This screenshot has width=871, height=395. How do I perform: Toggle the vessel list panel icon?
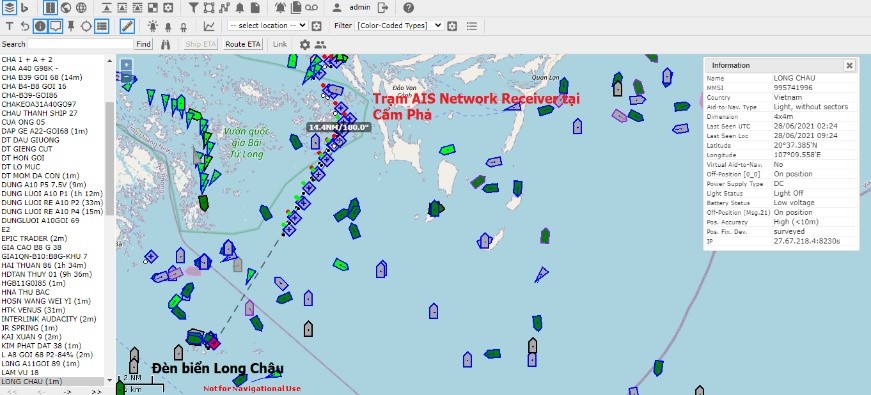(101, 26)
